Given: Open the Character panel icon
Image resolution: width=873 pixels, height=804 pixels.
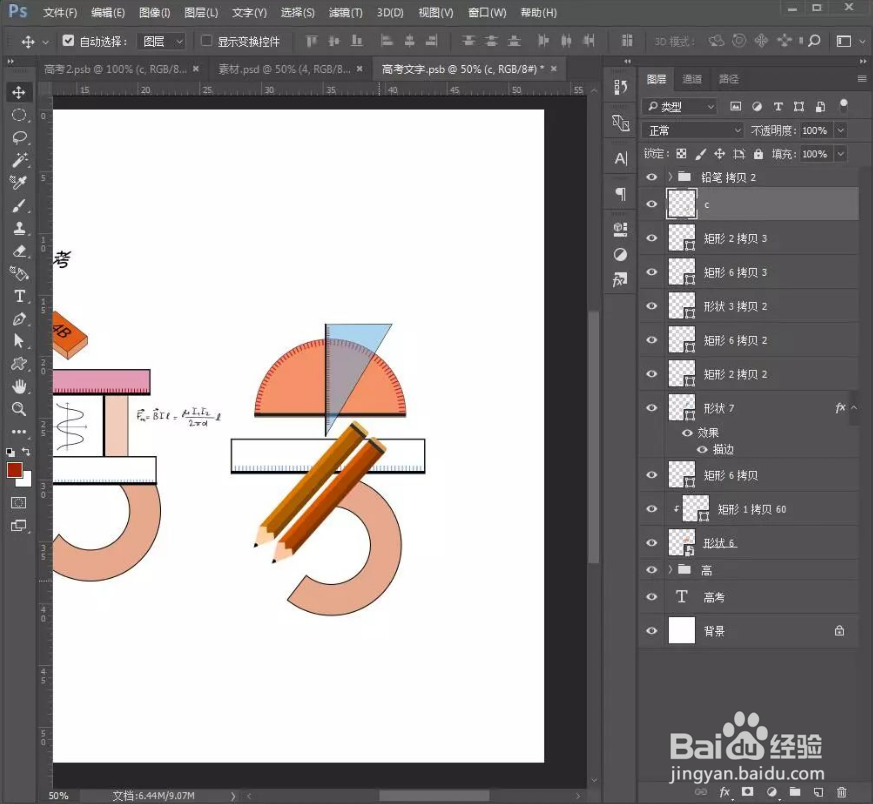Looking at the screenshot, I should tap(620, 159).
